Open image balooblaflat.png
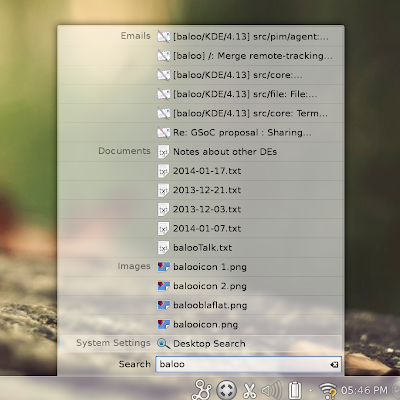Image resolution: width=400 pixels, height=400 pixels. [x=201, y=305]
